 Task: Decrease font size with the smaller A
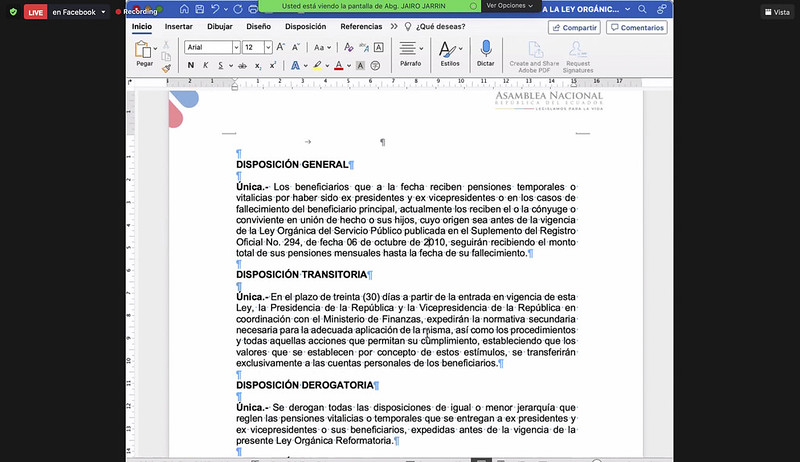(296, 47)
